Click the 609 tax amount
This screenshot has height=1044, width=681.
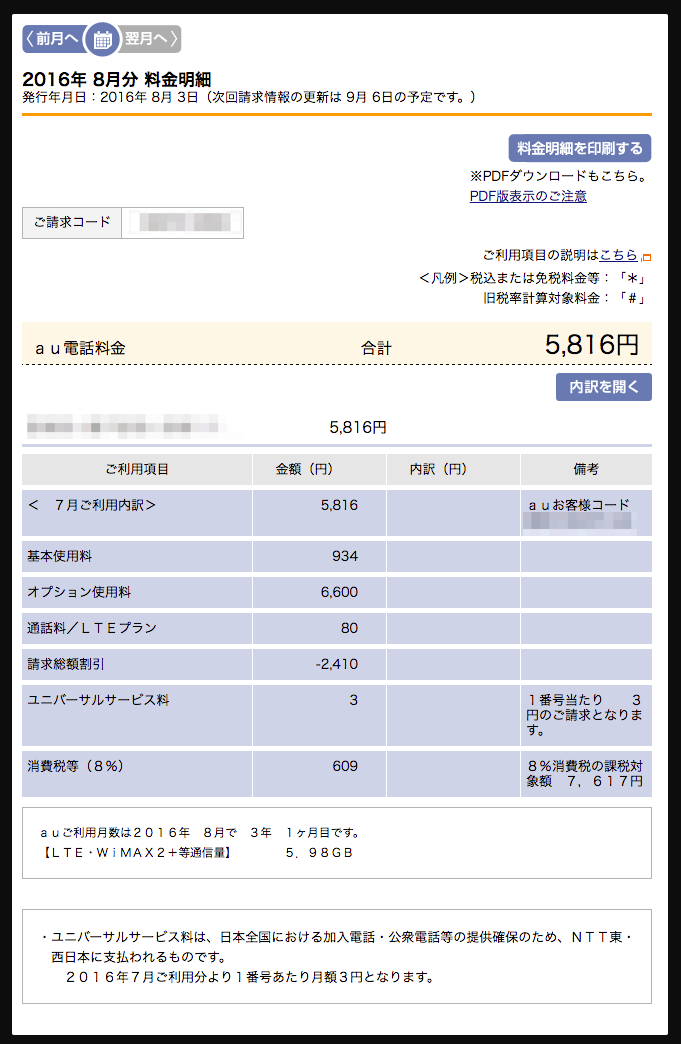(345, 766)
